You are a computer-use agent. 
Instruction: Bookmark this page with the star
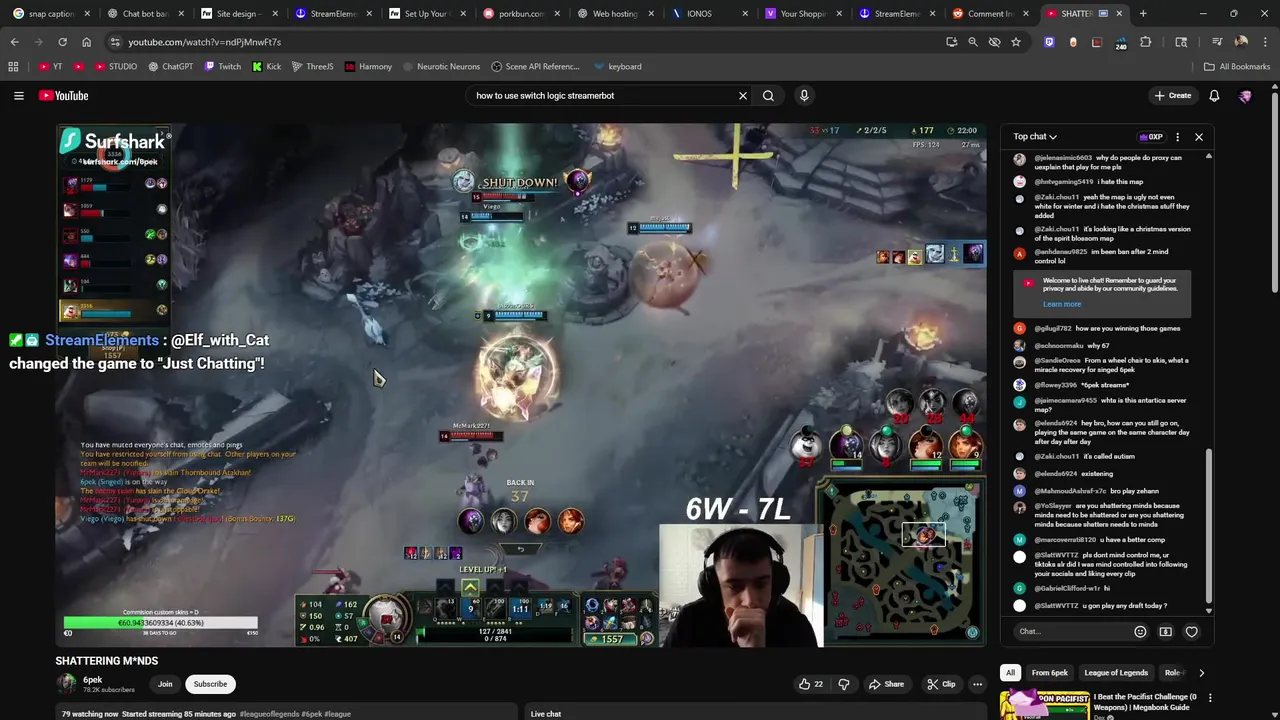[1016, 42]
